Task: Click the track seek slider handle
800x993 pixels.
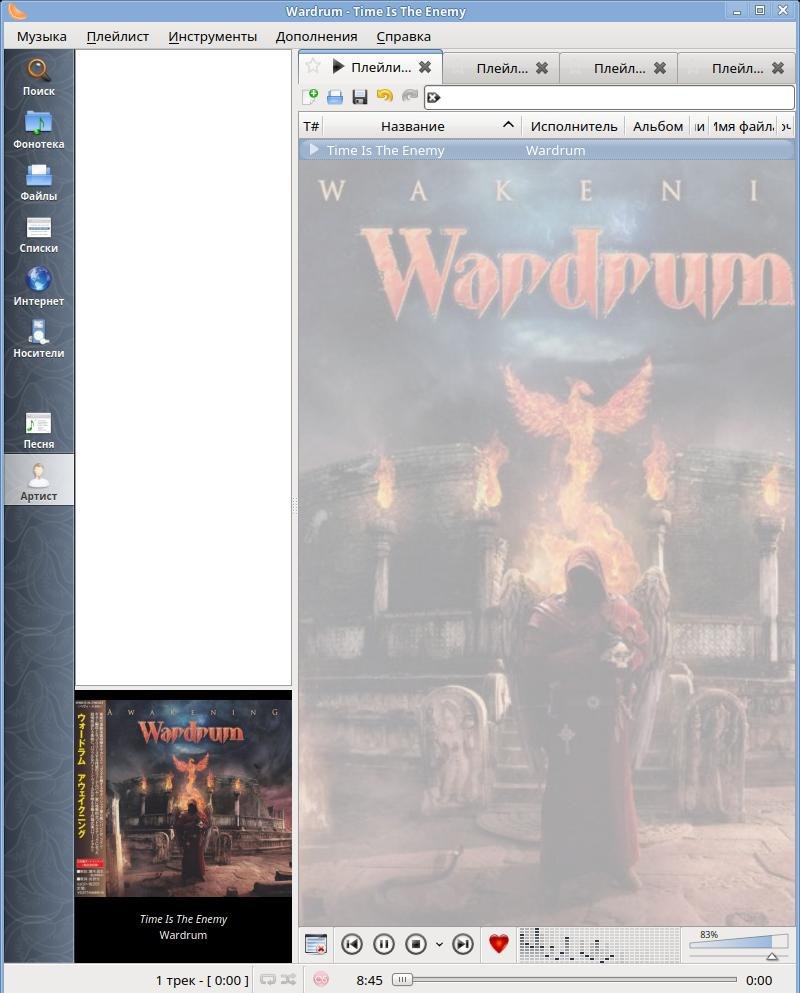Action: 402,980
